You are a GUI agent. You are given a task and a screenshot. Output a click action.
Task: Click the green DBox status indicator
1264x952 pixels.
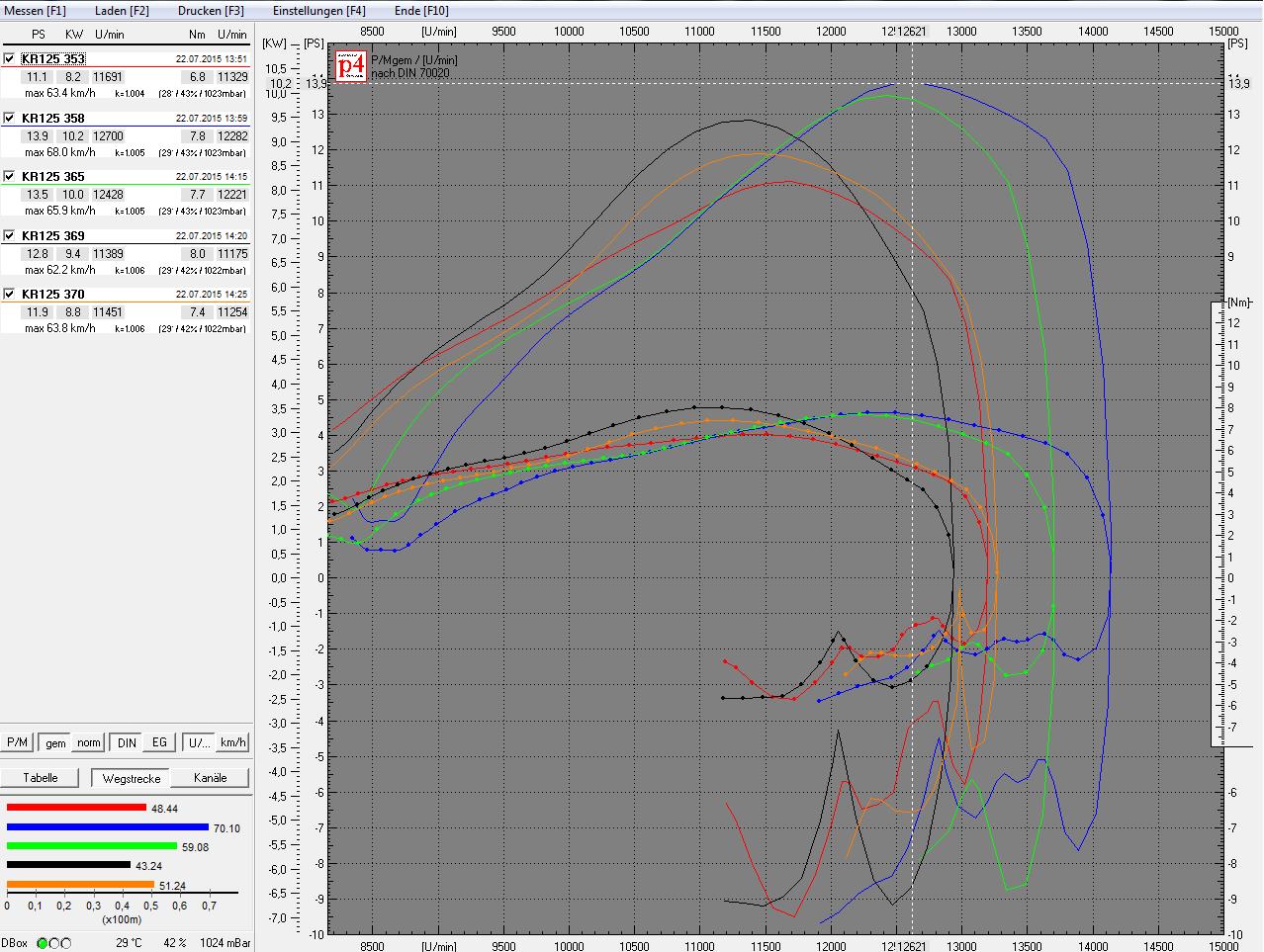[x=43, y=943]
